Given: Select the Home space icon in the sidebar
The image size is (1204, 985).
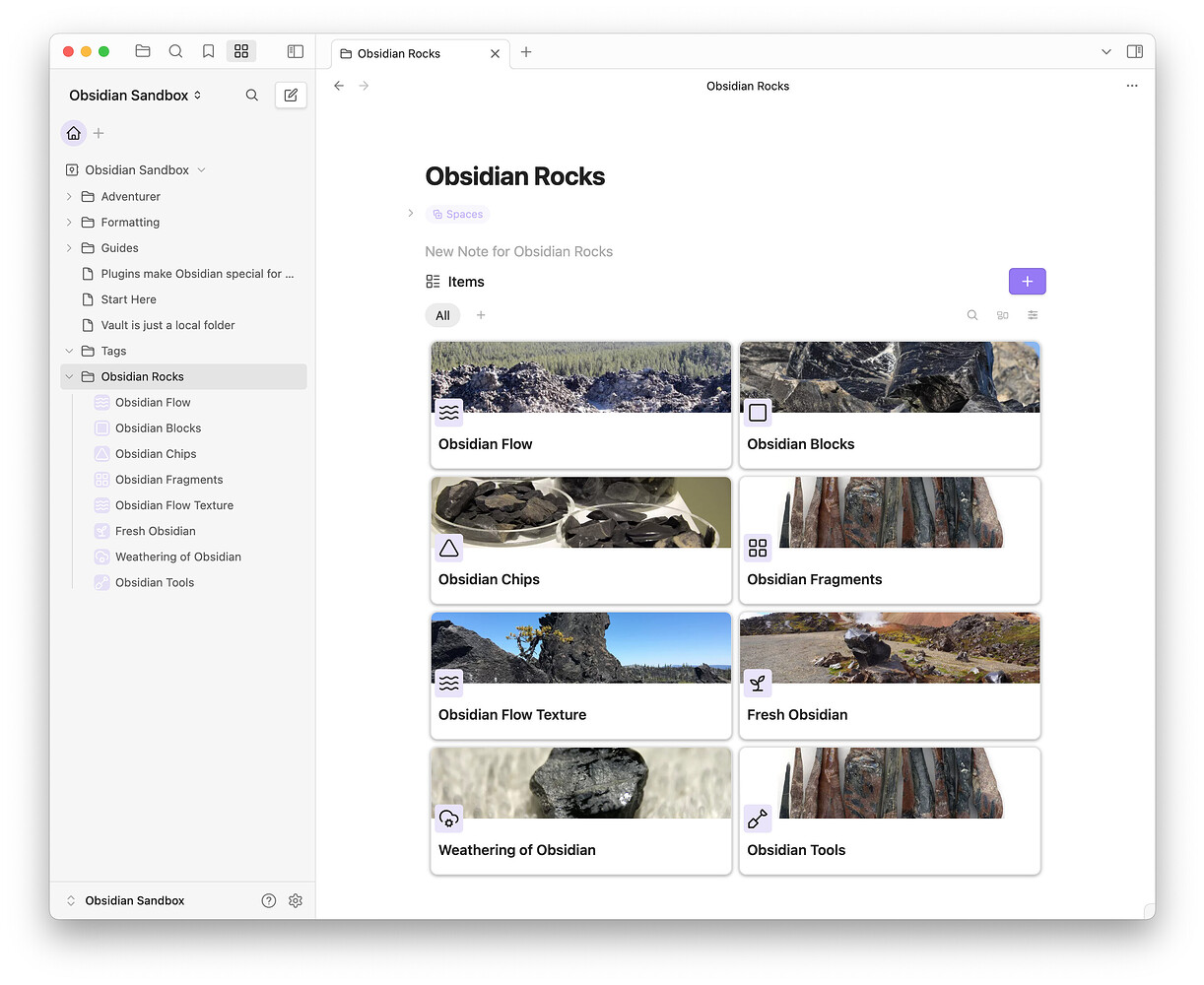Looking at the screenshot, I should (73, 132).
